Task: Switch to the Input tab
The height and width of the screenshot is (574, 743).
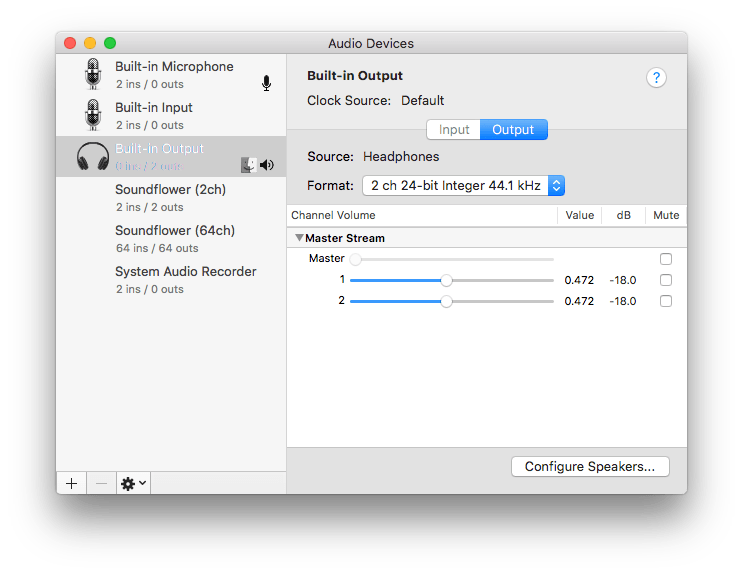Action: [453, 129]
